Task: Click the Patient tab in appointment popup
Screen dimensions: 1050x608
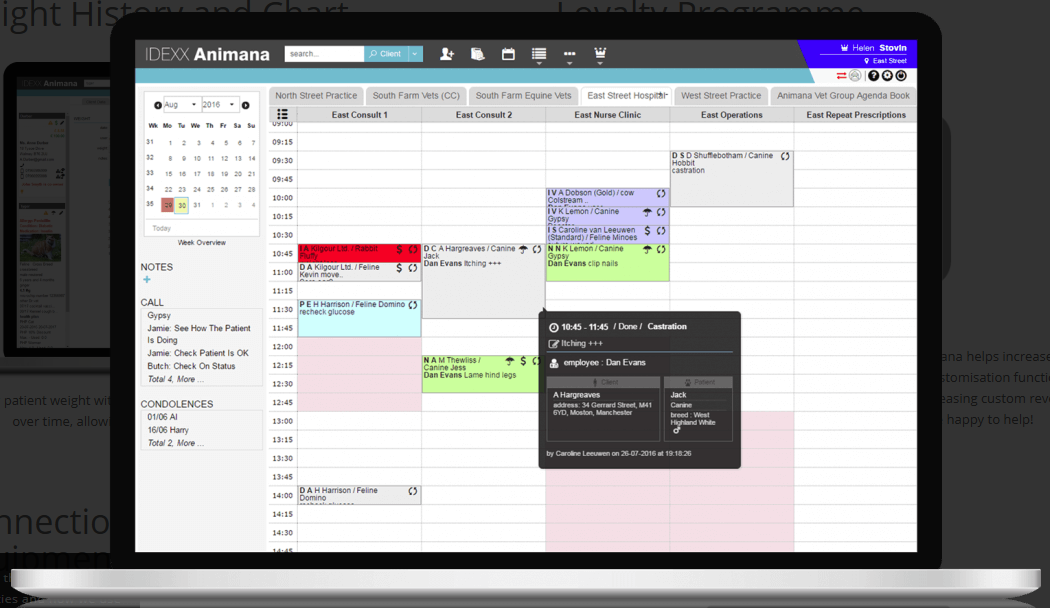Action: tap(698, 382)
